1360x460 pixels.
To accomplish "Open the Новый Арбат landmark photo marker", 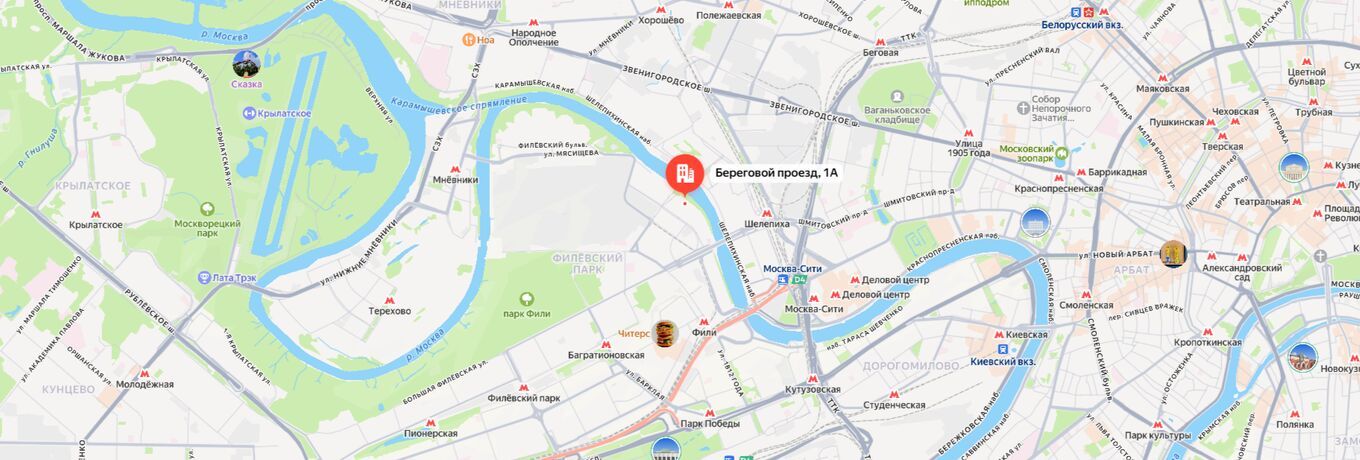I will (x=1173, y=254).
